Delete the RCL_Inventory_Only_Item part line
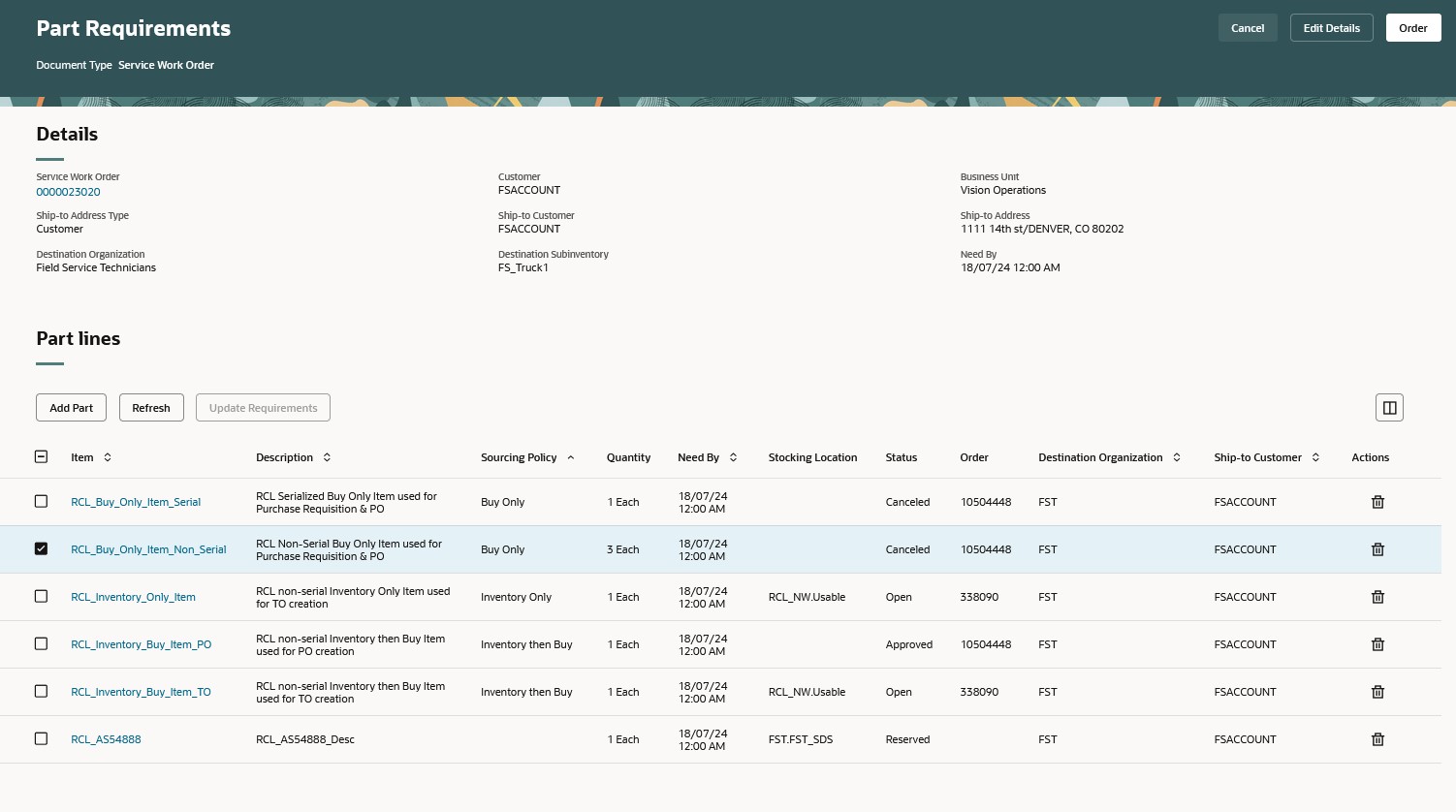 click(x=1377, y=597)
